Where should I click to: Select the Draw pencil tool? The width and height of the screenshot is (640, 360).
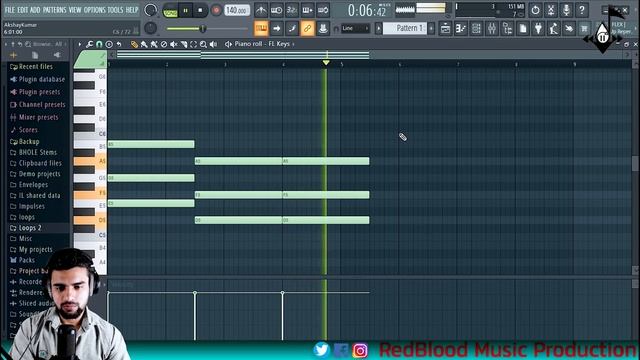(134, 44)
